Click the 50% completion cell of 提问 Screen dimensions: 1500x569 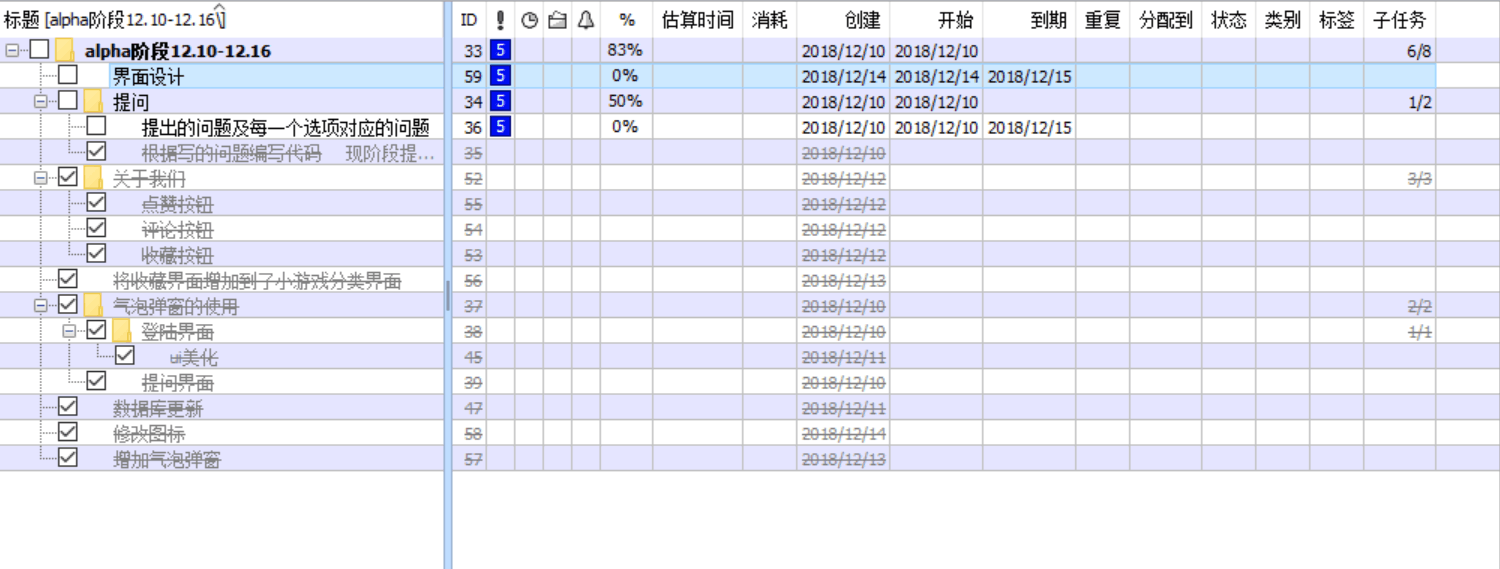coord(626,101)
